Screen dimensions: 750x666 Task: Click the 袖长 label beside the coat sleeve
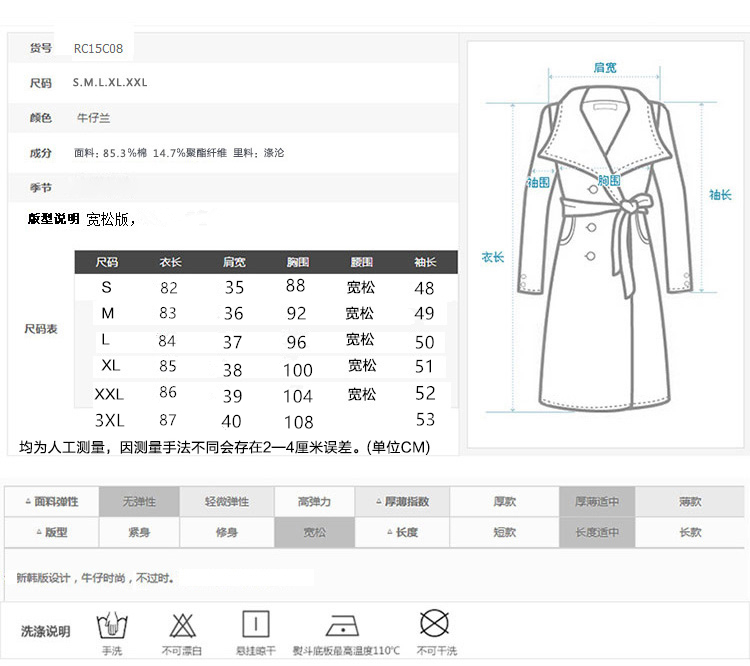pos(720,195)
